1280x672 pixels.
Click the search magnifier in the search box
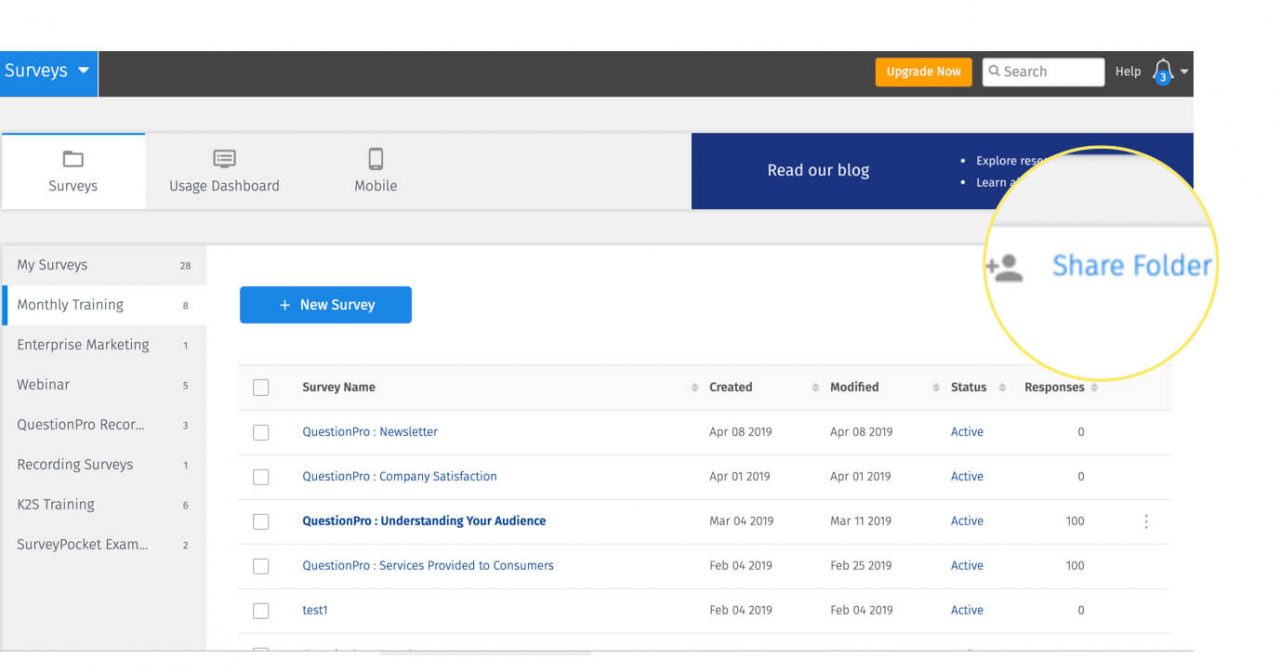click(x=994, y=71)
